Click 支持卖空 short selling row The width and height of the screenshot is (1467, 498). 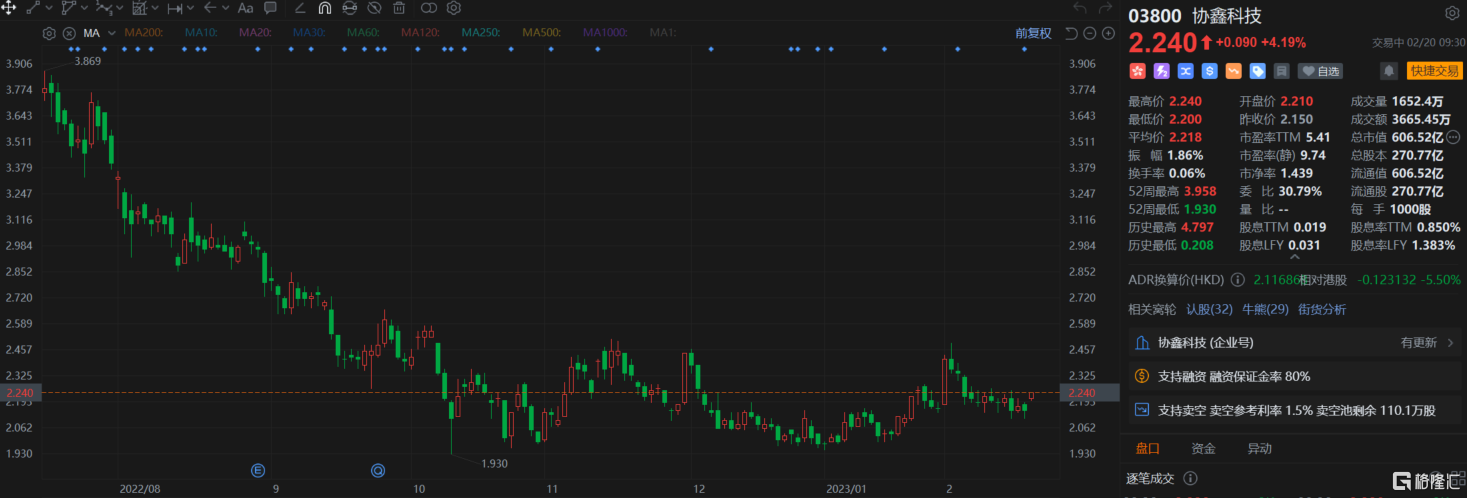coord(1296,410)
